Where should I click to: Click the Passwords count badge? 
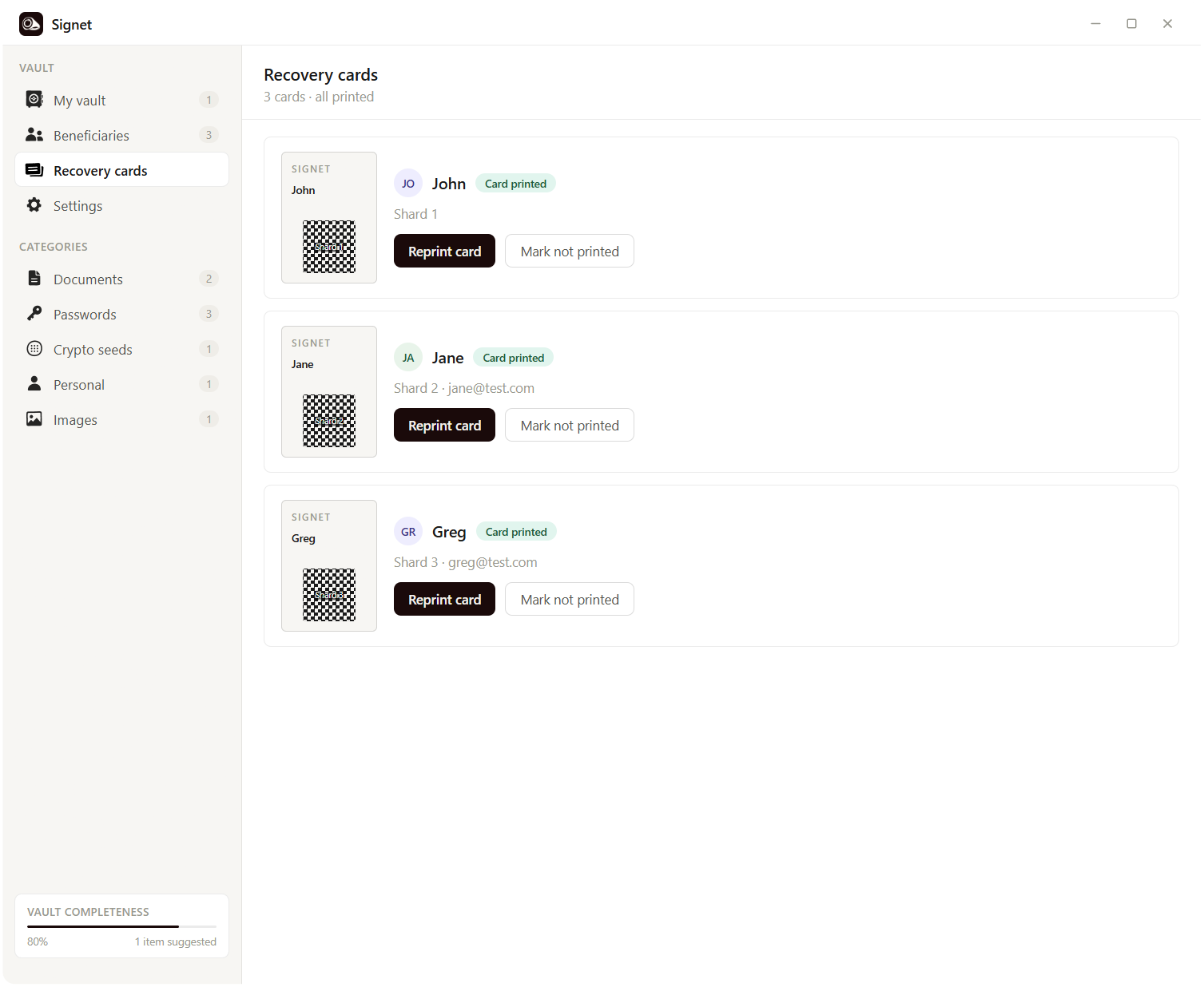pos(209,314)
